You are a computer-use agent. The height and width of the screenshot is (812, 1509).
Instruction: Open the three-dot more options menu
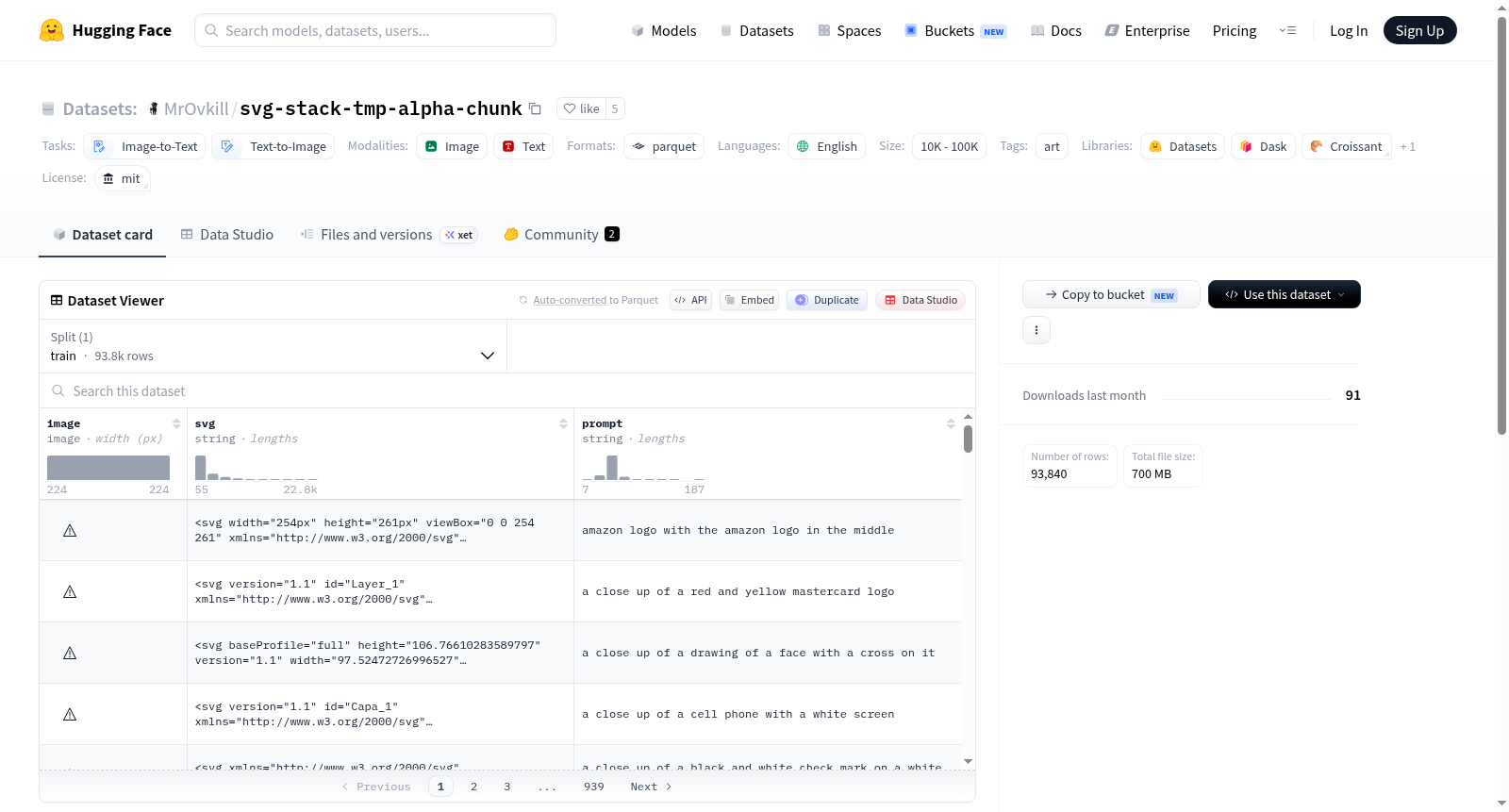(1036, 330)
